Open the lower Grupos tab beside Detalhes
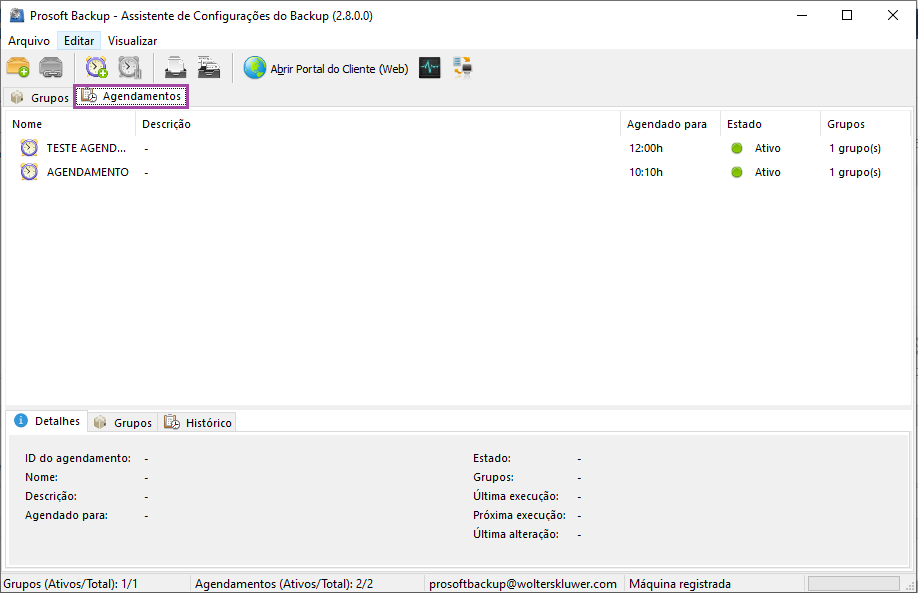 coord(123,423)
